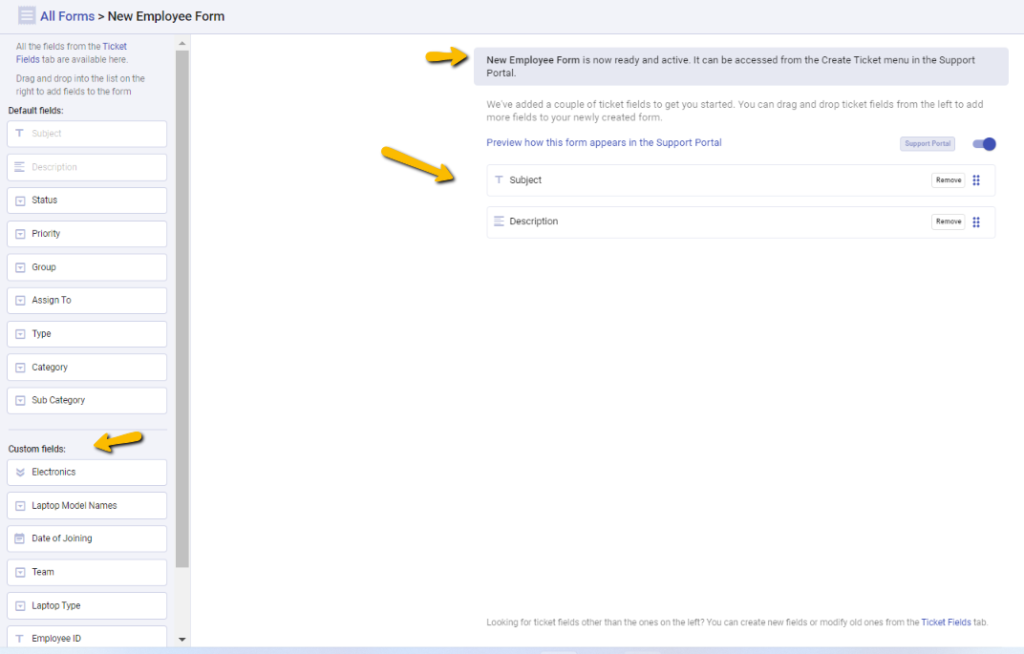This screenshot has height=654, width=1024.
Task: Remove the Subject field from the form
Action: point(947,180)
